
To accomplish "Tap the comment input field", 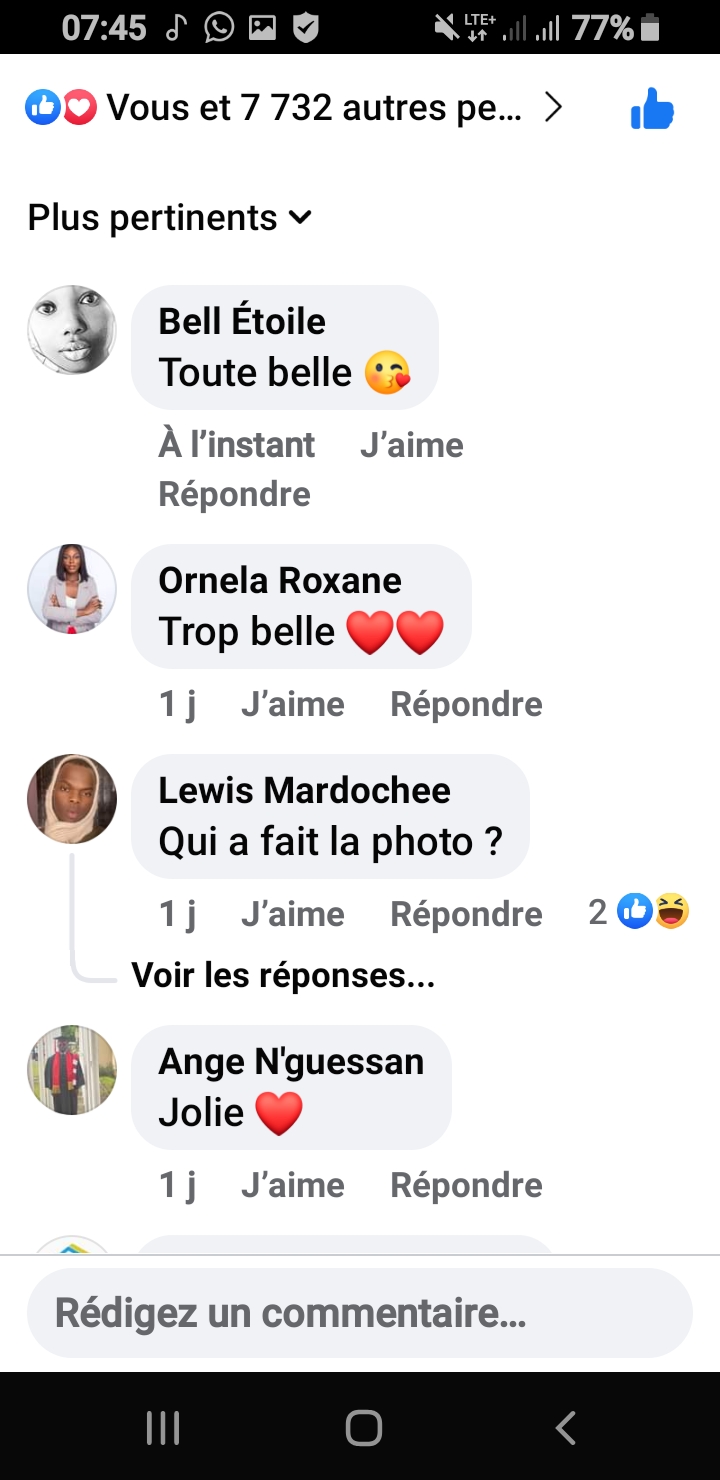I will [360, 1313].
